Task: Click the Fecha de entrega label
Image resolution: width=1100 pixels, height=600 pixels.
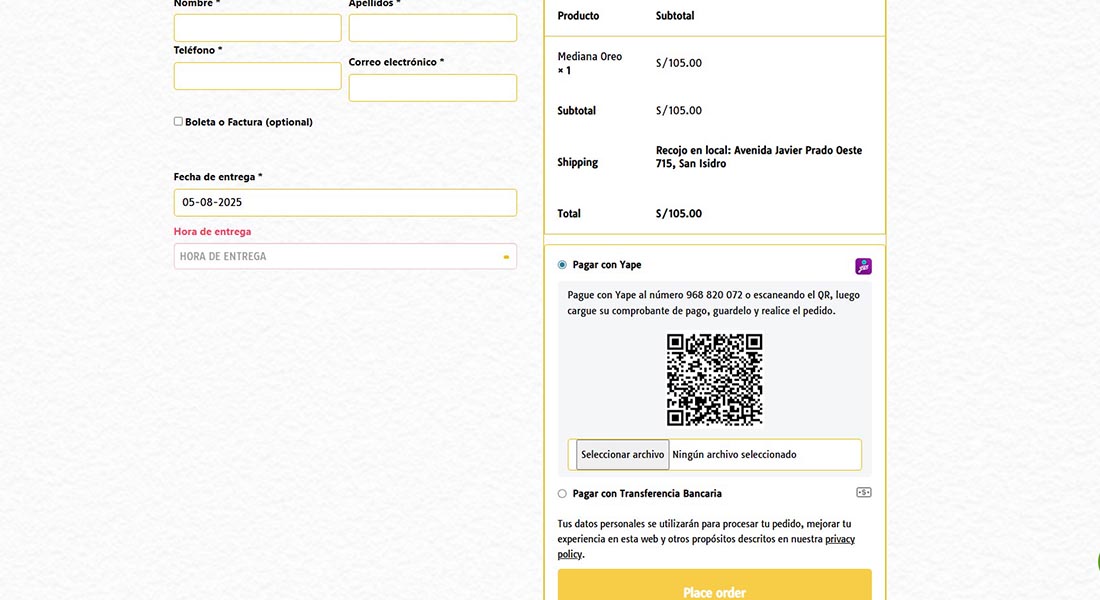Action: point(217,177)
